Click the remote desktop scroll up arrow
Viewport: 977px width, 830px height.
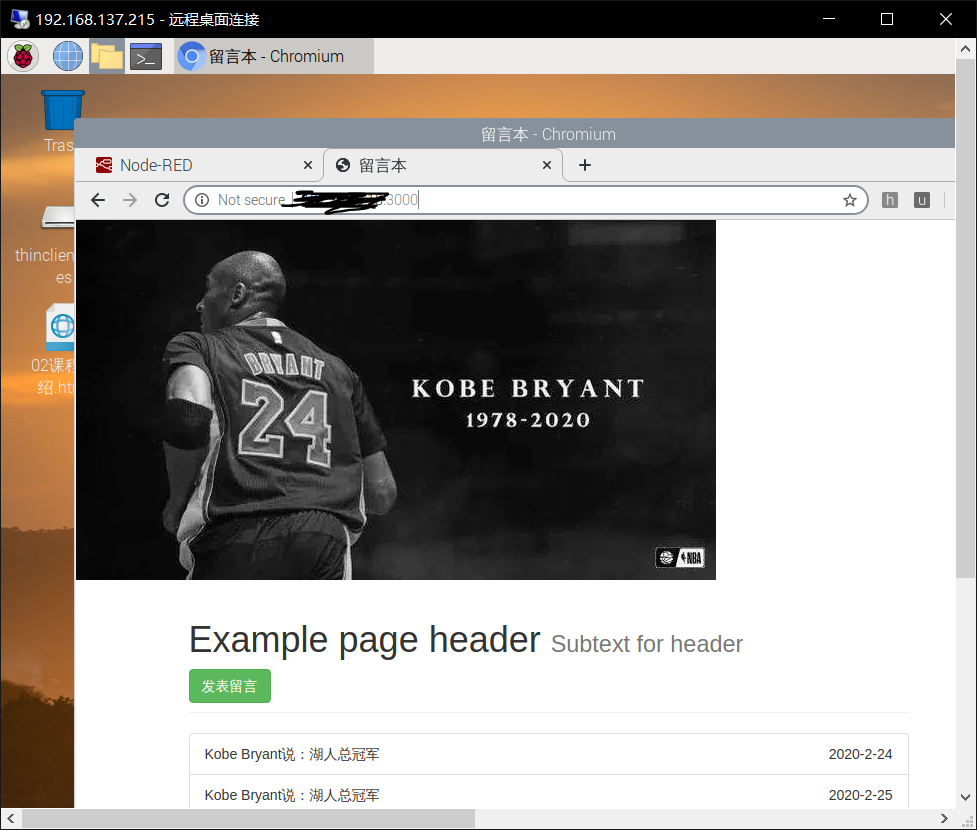point(966,49)
